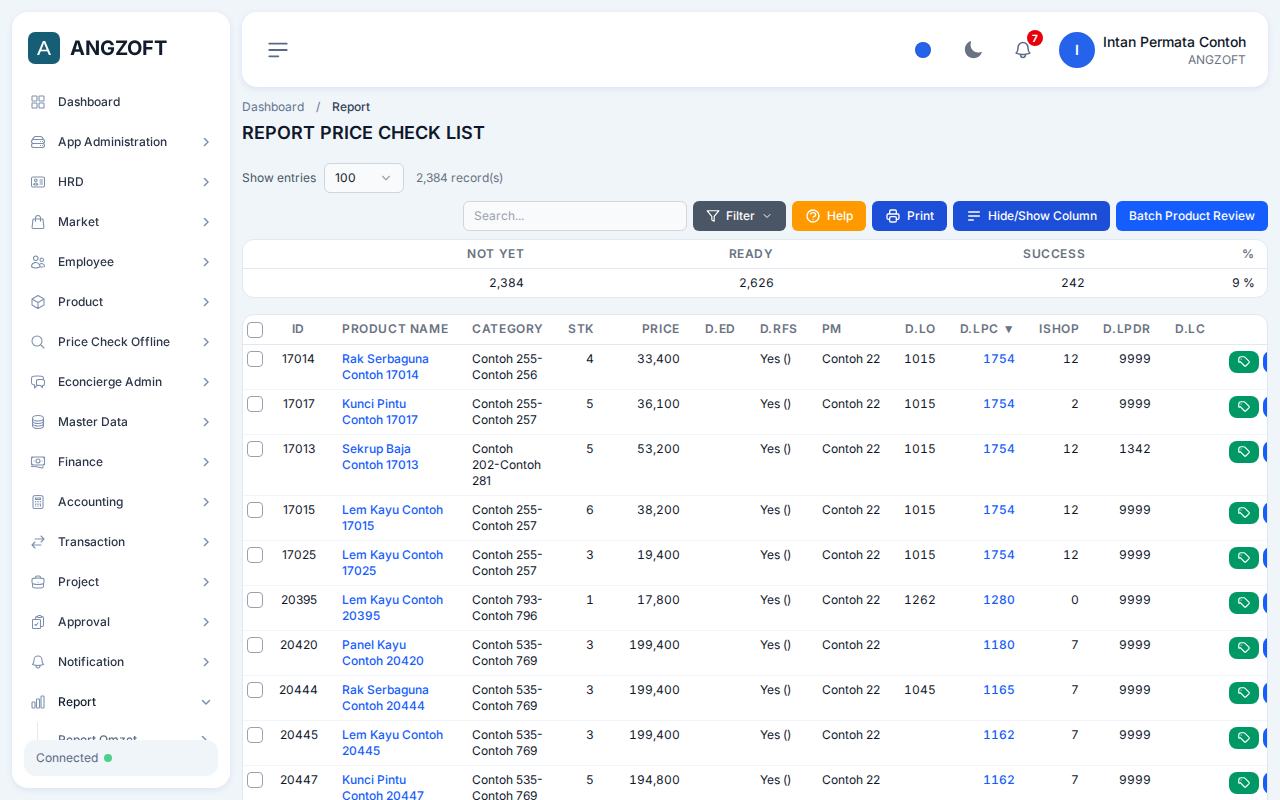
Task: Open Dashboard in the sidebar
Action: point(121,102)
